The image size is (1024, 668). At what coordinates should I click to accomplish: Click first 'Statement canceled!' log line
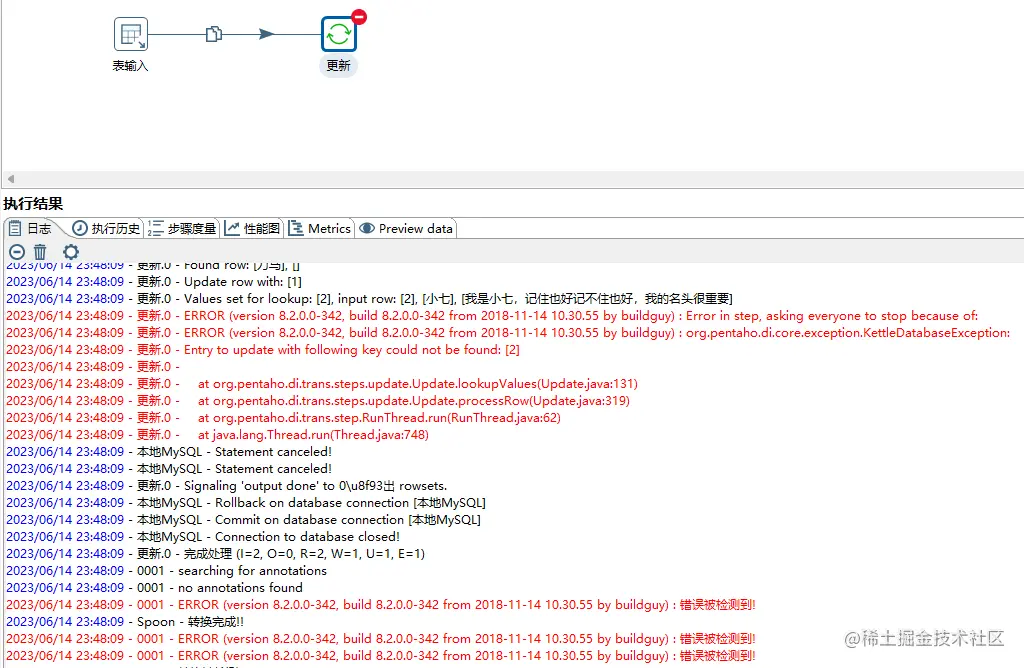point(169,451)
